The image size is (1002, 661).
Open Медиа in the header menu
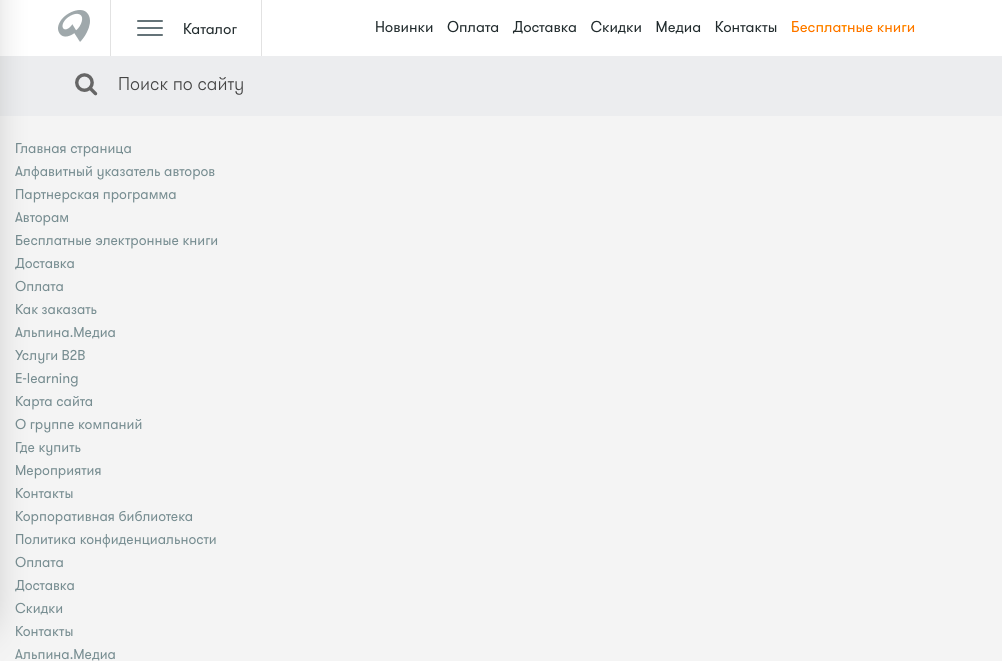click(x=678, y=27)
